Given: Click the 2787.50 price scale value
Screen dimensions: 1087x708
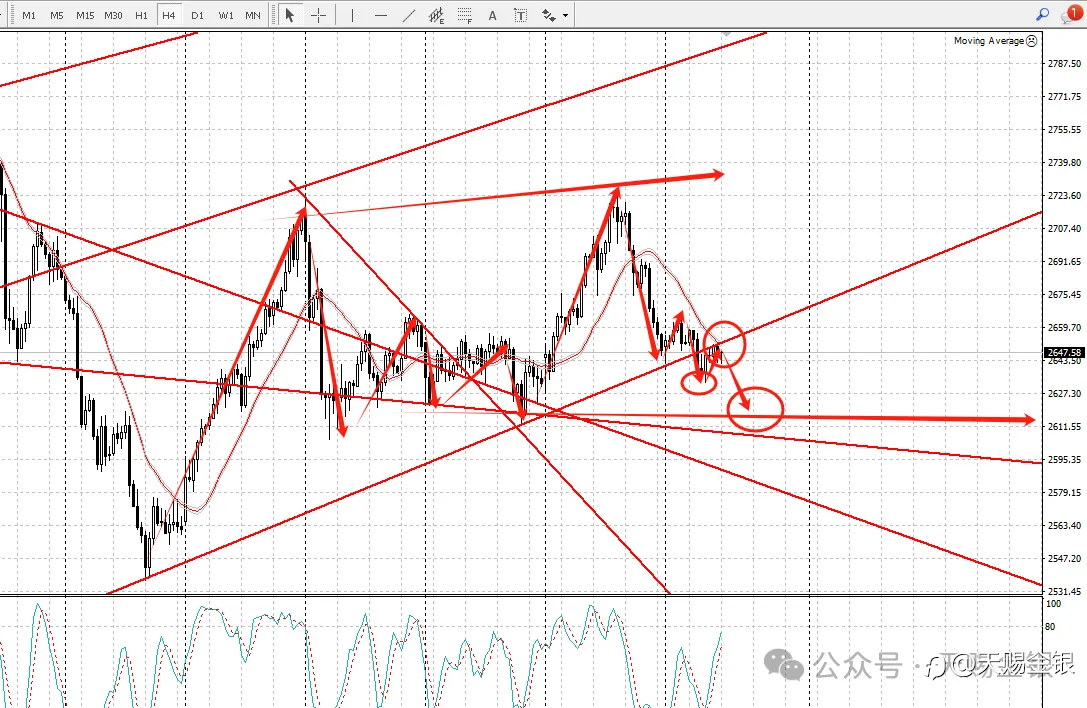Looking at the screenshot, I should (x=1064, y=63).
